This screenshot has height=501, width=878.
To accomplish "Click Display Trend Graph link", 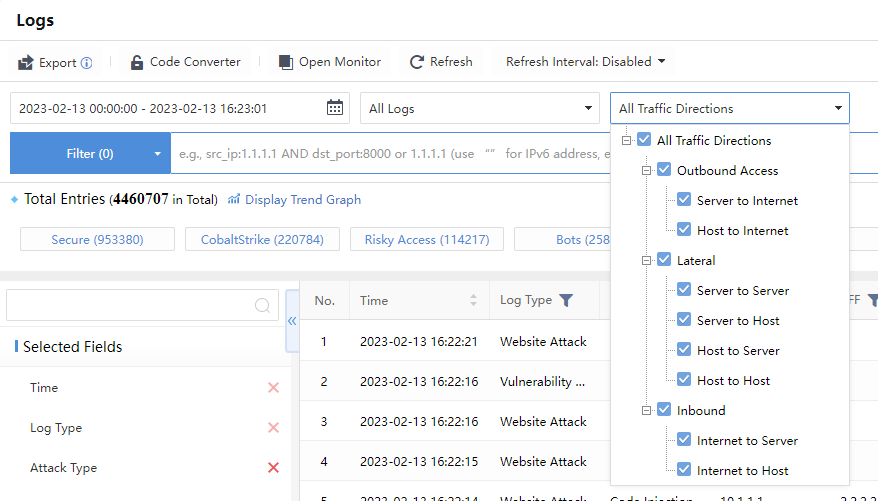I will click(303, 200).
